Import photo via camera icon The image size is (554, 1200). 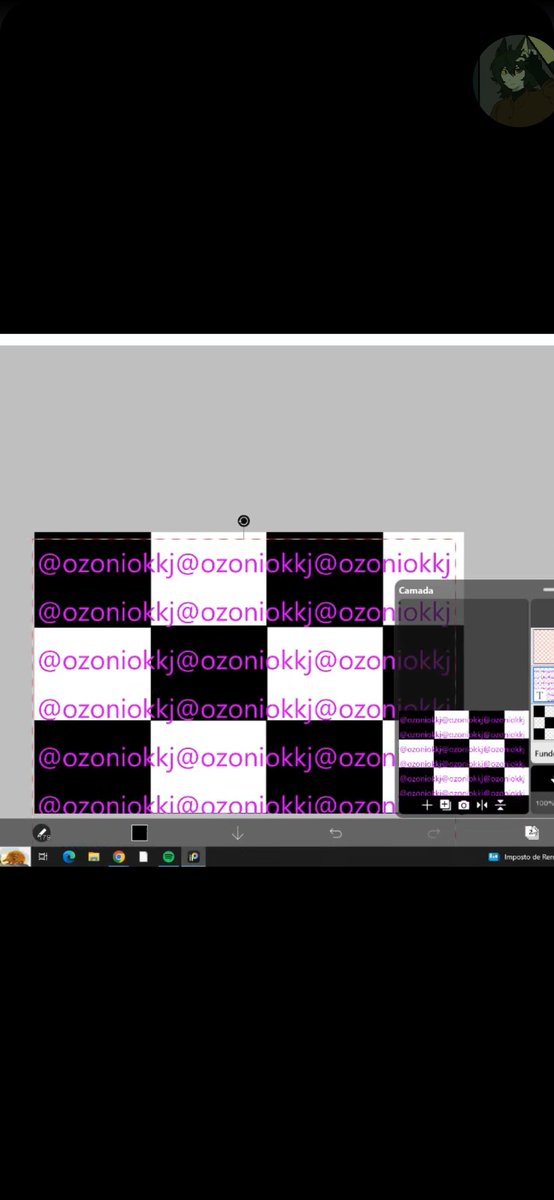[463, 805]
